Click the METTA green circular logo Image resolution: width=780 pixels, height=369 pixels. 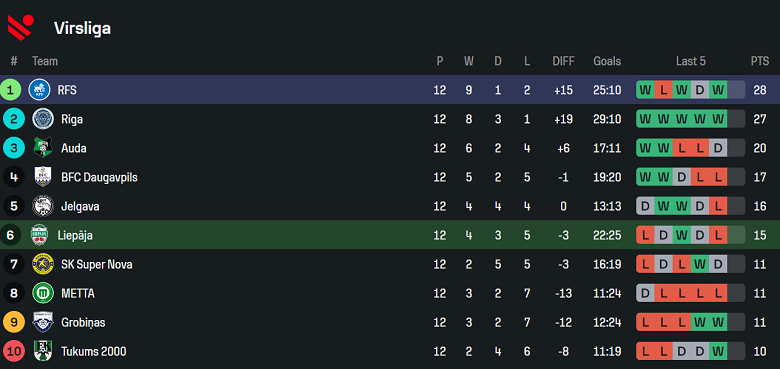click(43, 293)
